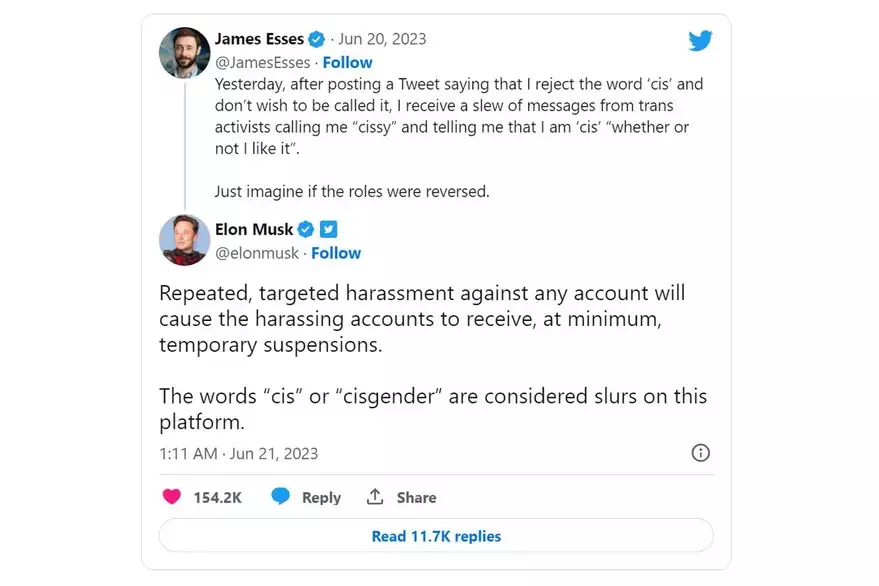Viewport: 879px width, 586px height.
Task: Click the Twitter bird logo
Action: [x=700, y=41]
